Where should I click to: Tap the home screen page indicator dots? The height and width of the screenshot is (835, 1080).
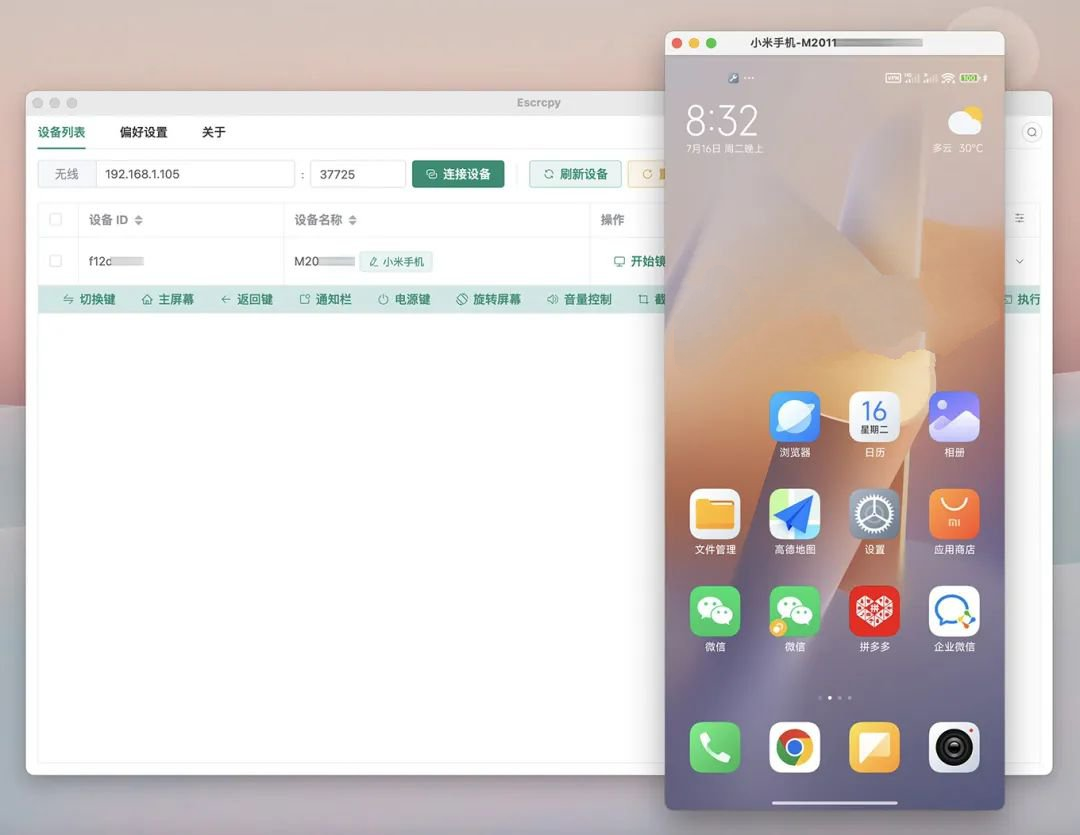[834, 698]
